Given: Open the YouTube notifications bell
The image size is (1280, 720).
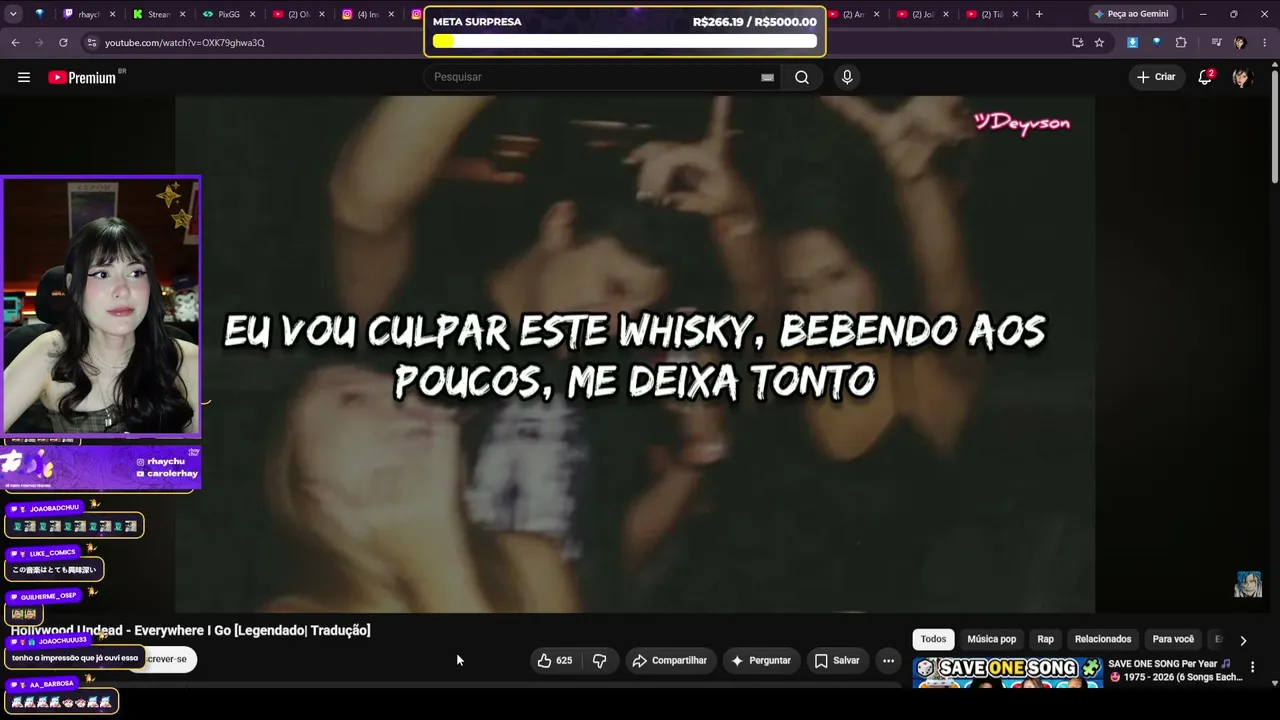Looking at the screenshot, I should (x=1206, y=77).
